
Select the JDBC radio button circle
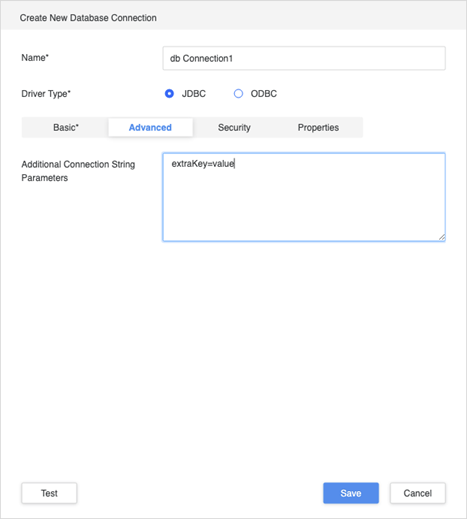tap(169, 94)
